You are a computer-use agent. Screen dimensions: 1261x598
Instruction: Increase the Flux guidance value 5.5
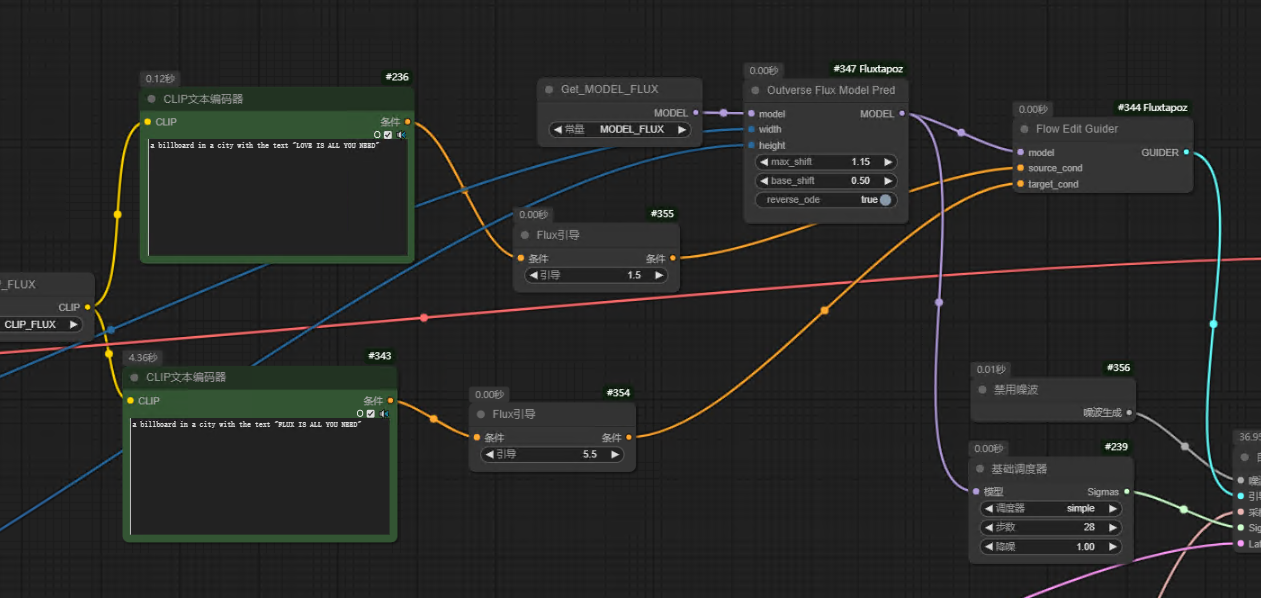click(614, 454)
